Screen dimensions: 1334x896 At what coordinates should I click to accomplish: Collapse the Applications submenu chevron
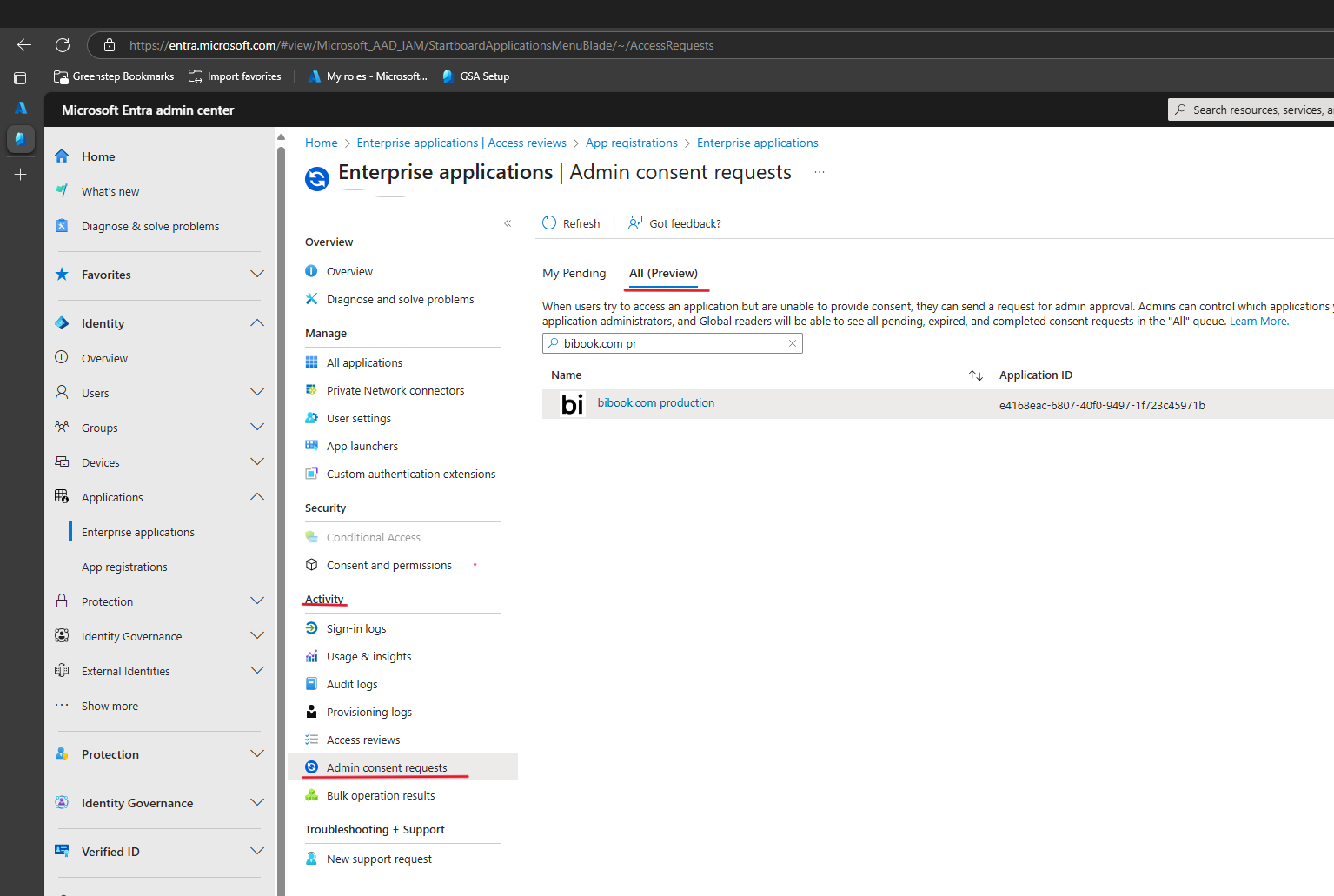(257, 496)
